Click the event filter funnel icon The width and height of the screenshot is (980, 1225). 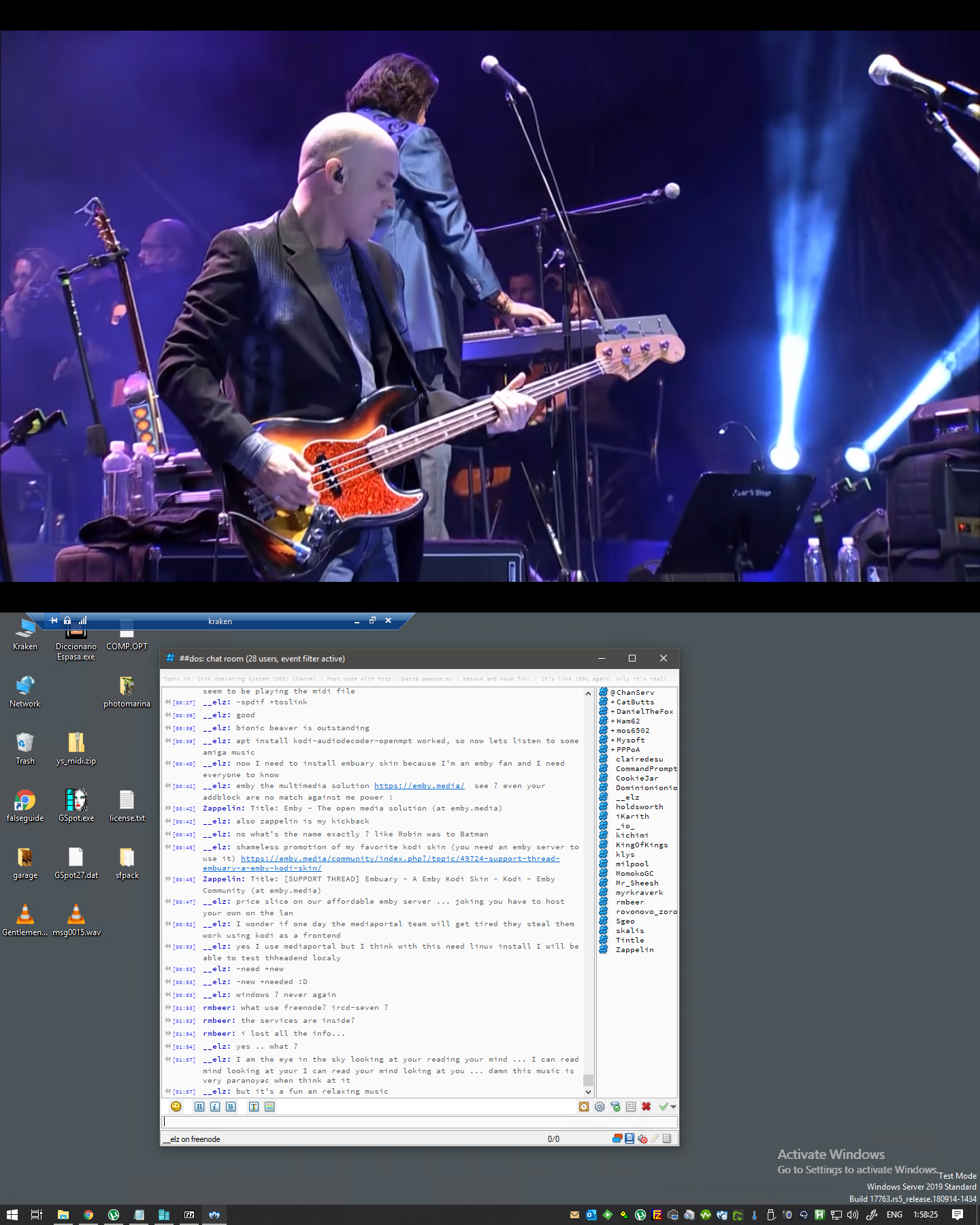point(615,1107)
